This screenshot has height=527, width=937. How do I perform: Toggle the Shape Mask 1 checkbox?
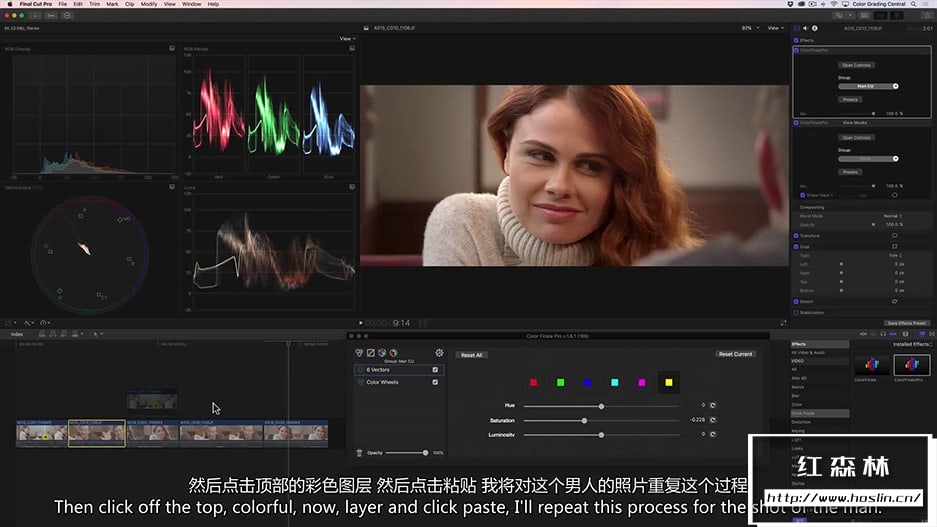tap(803, 195)
